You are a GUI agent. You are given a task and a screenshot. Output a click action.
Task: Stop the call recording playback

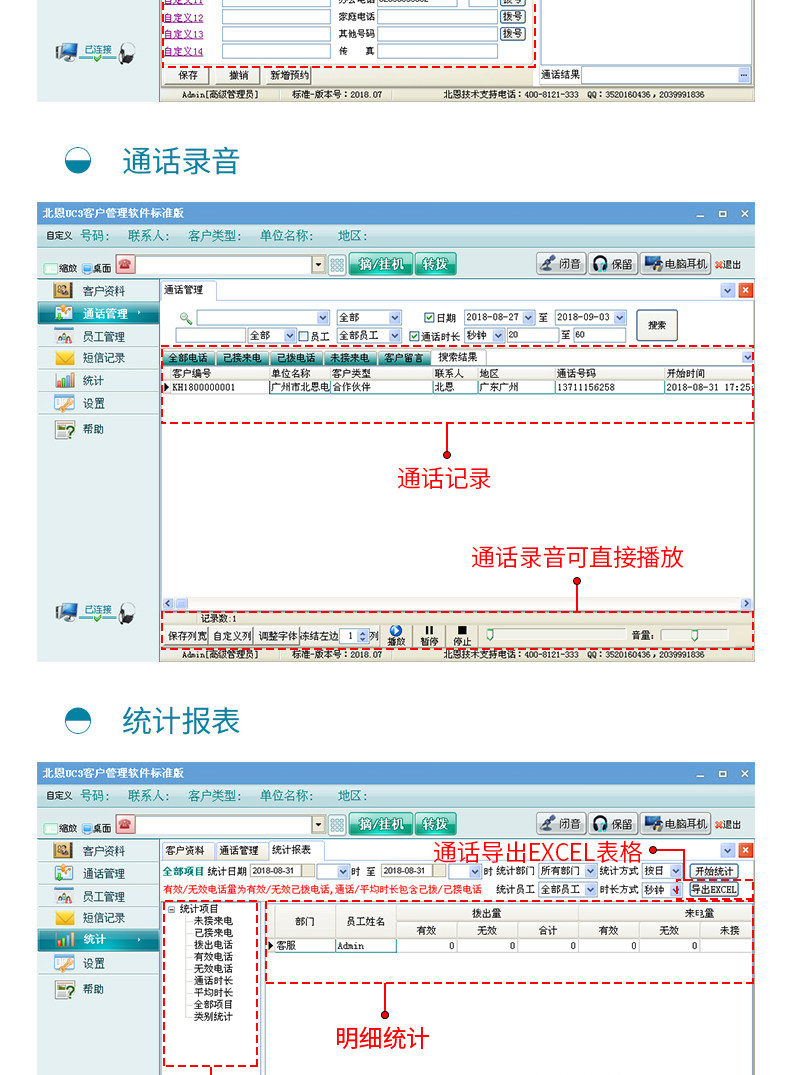462,636
